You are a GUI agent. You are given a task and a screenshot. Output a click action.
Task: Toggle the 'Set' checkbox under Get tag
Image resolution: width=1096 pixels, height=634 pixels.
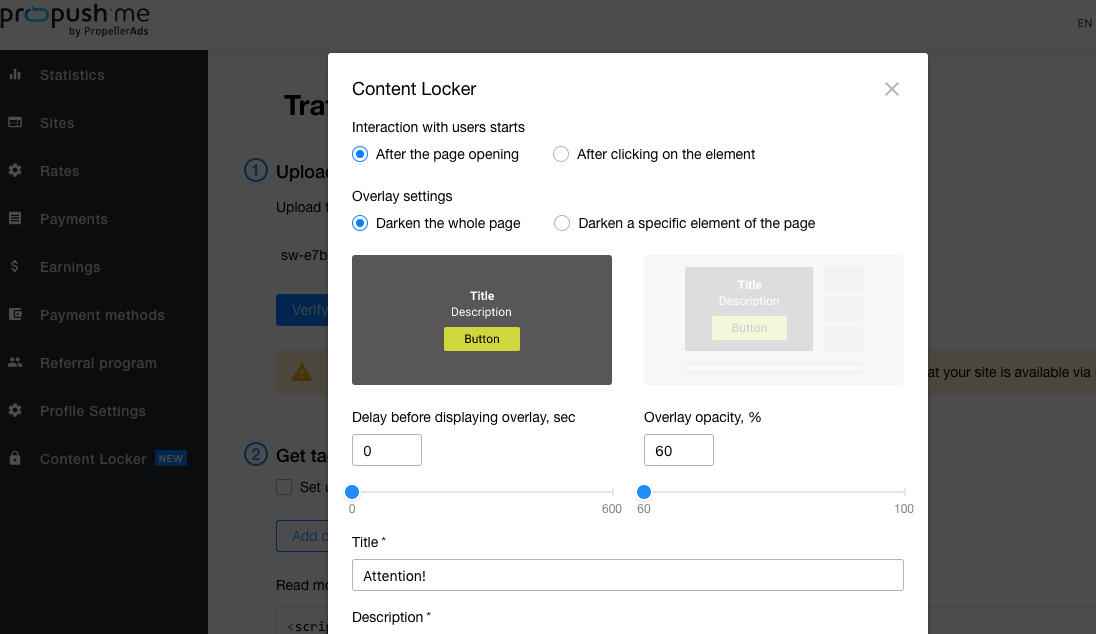(284, 487)
